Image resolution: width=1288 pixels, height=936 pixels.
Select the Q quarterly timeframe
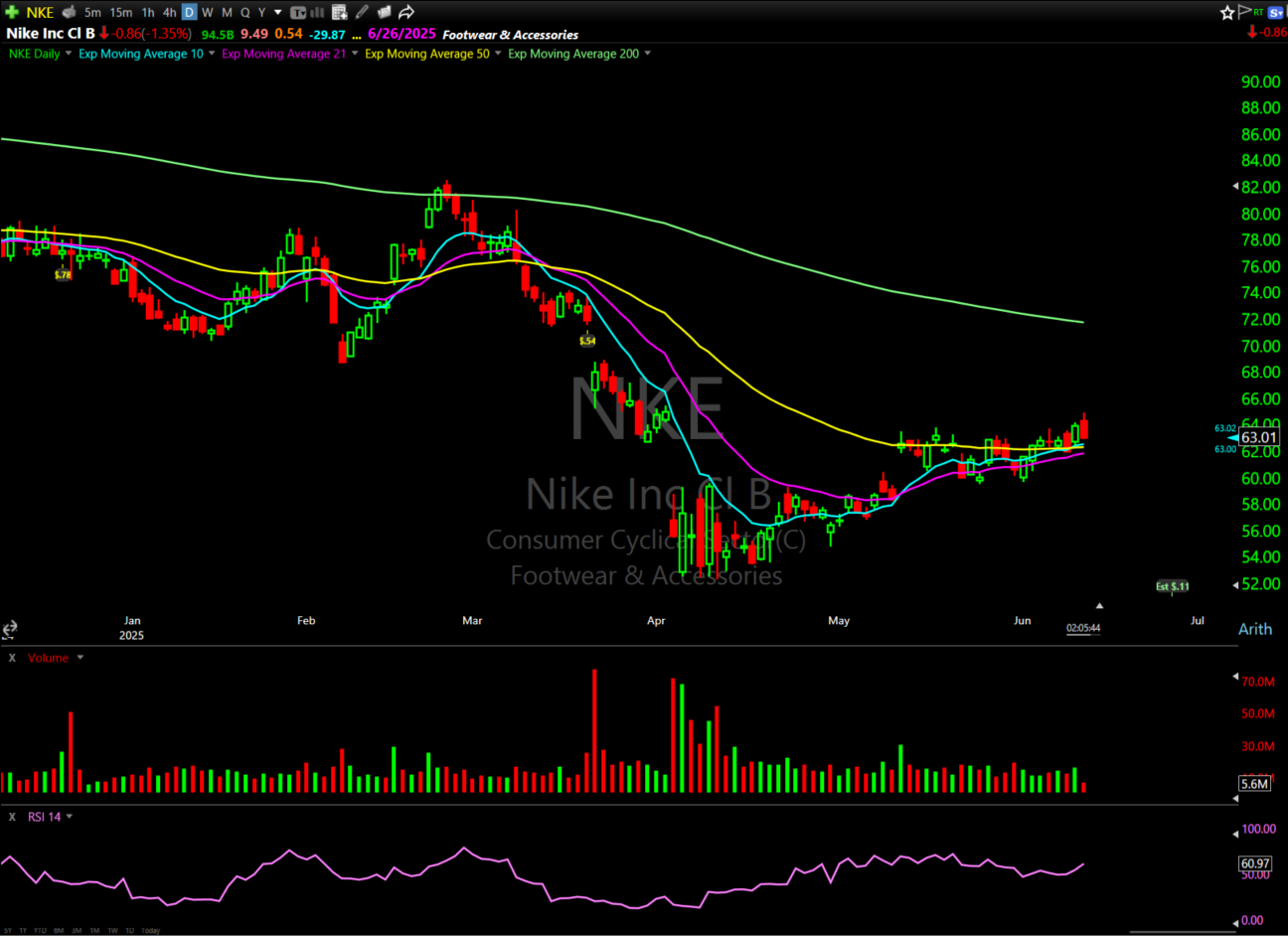pyautogui.click(x=244, y=12)
